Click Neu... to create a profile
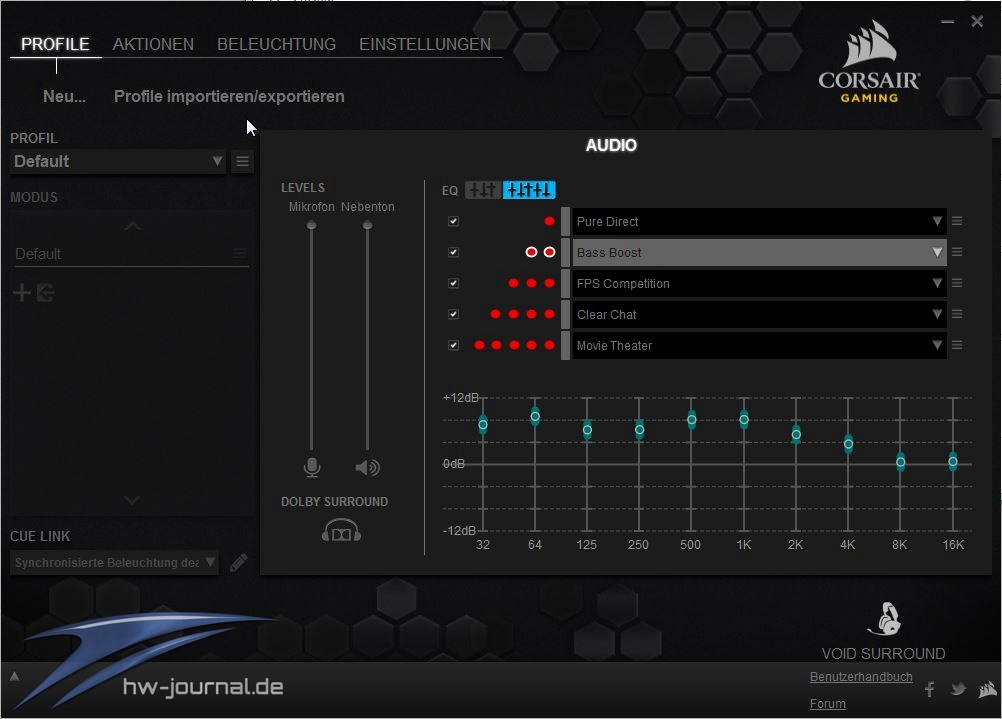 point(64,97)
